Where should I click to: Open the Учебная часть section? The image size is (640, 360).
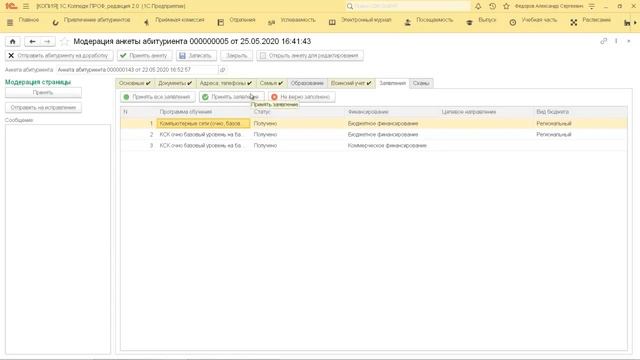533,22
